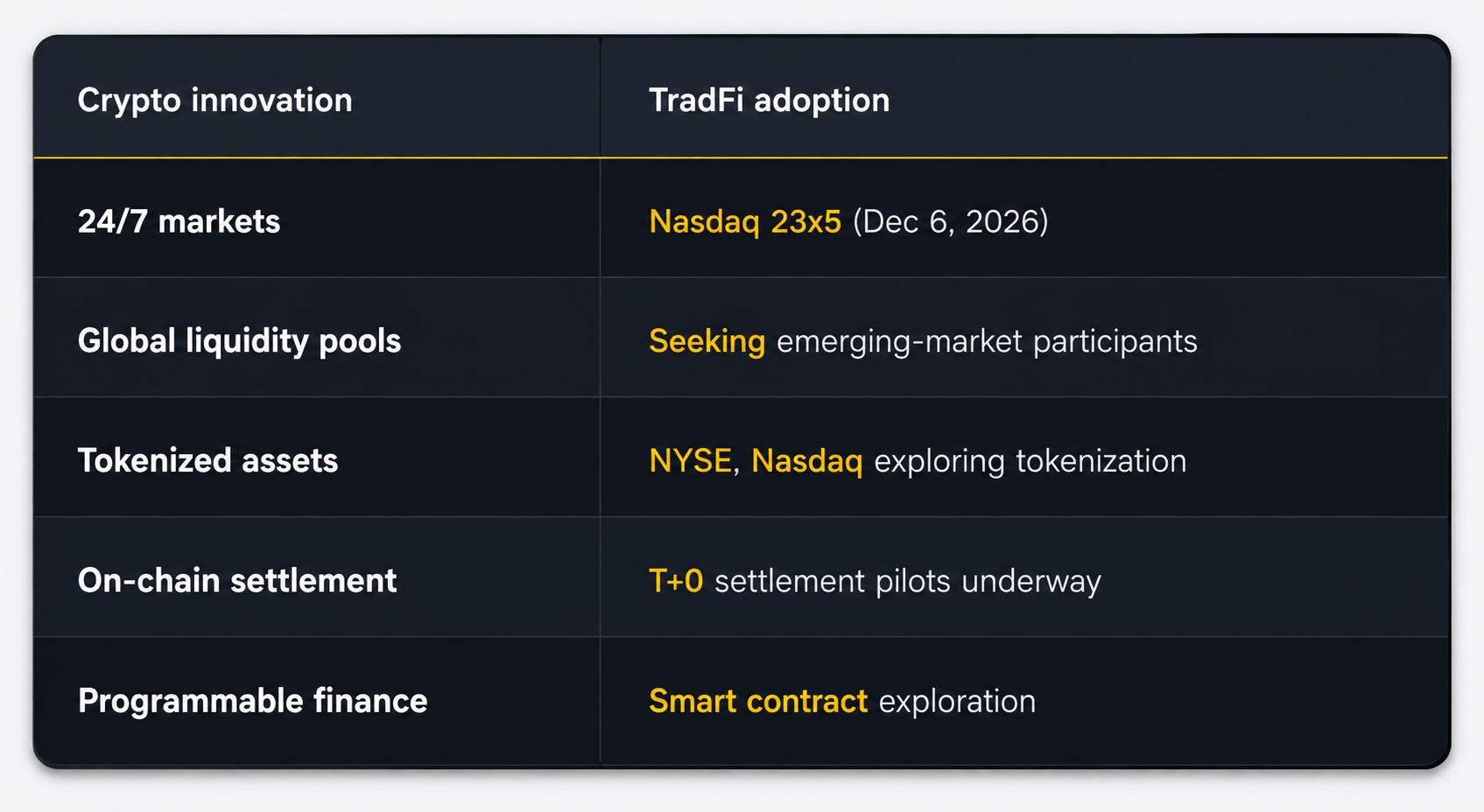This screenshot has width=1484, height=812.
Task: Click the 23x5 portion of Nasdaq text
Action: (x=805, y=221)
